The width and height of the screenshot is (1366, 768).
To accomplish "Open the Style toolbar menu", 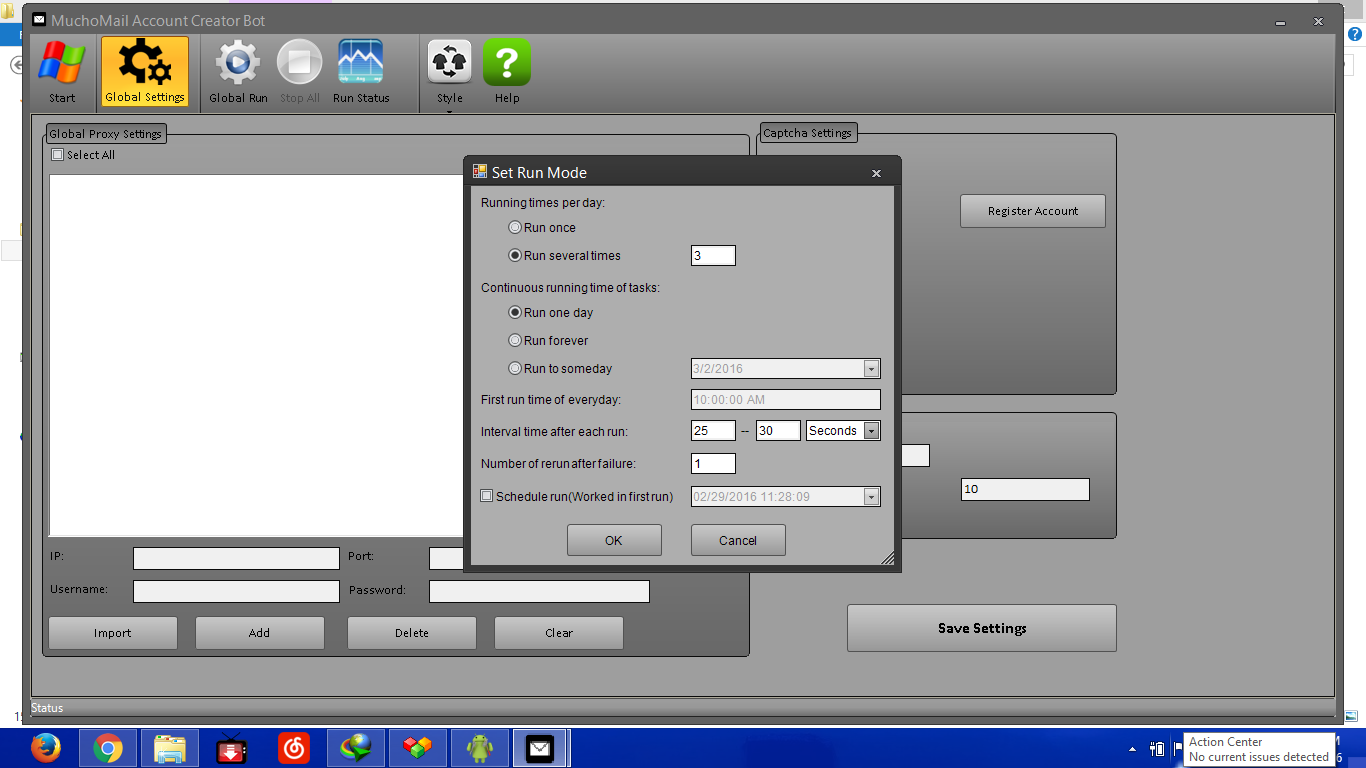I will point(450,72).
